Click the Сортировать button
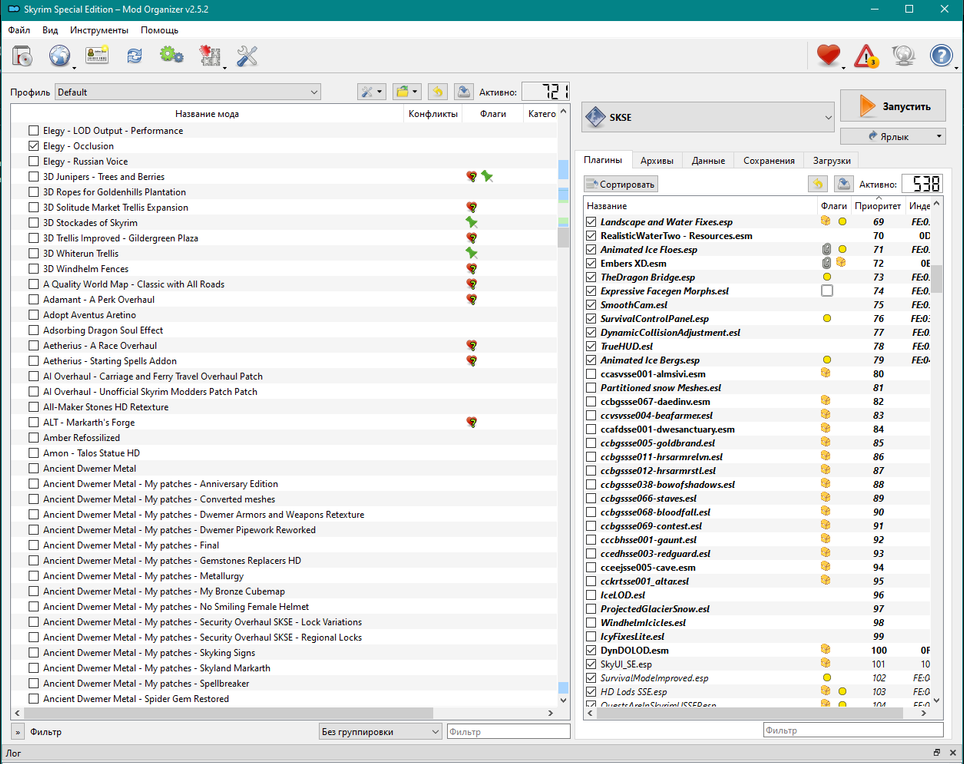The width and height of the screenshot is (964, 764). click(621, 184)
